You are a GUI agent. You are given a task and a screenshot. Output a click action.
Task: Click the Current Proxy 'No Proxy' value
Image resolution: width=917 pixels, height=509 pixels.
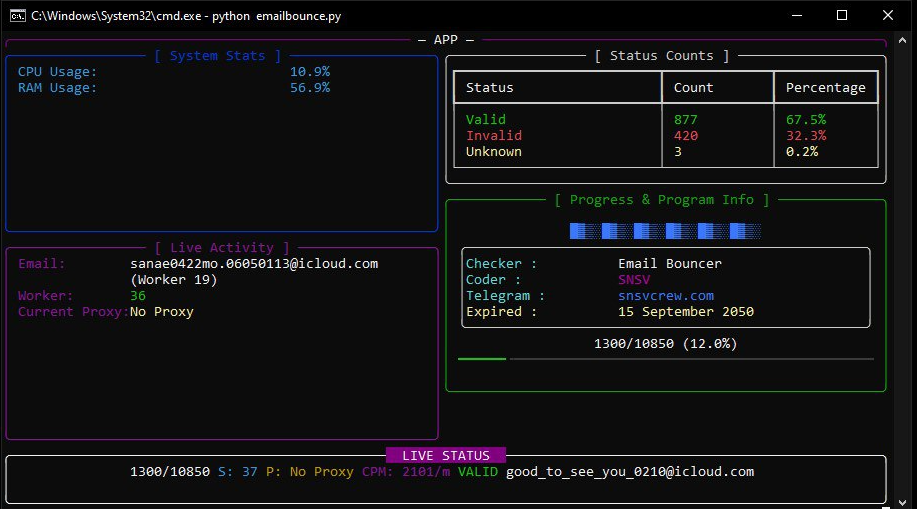click(x=162, y=312)
